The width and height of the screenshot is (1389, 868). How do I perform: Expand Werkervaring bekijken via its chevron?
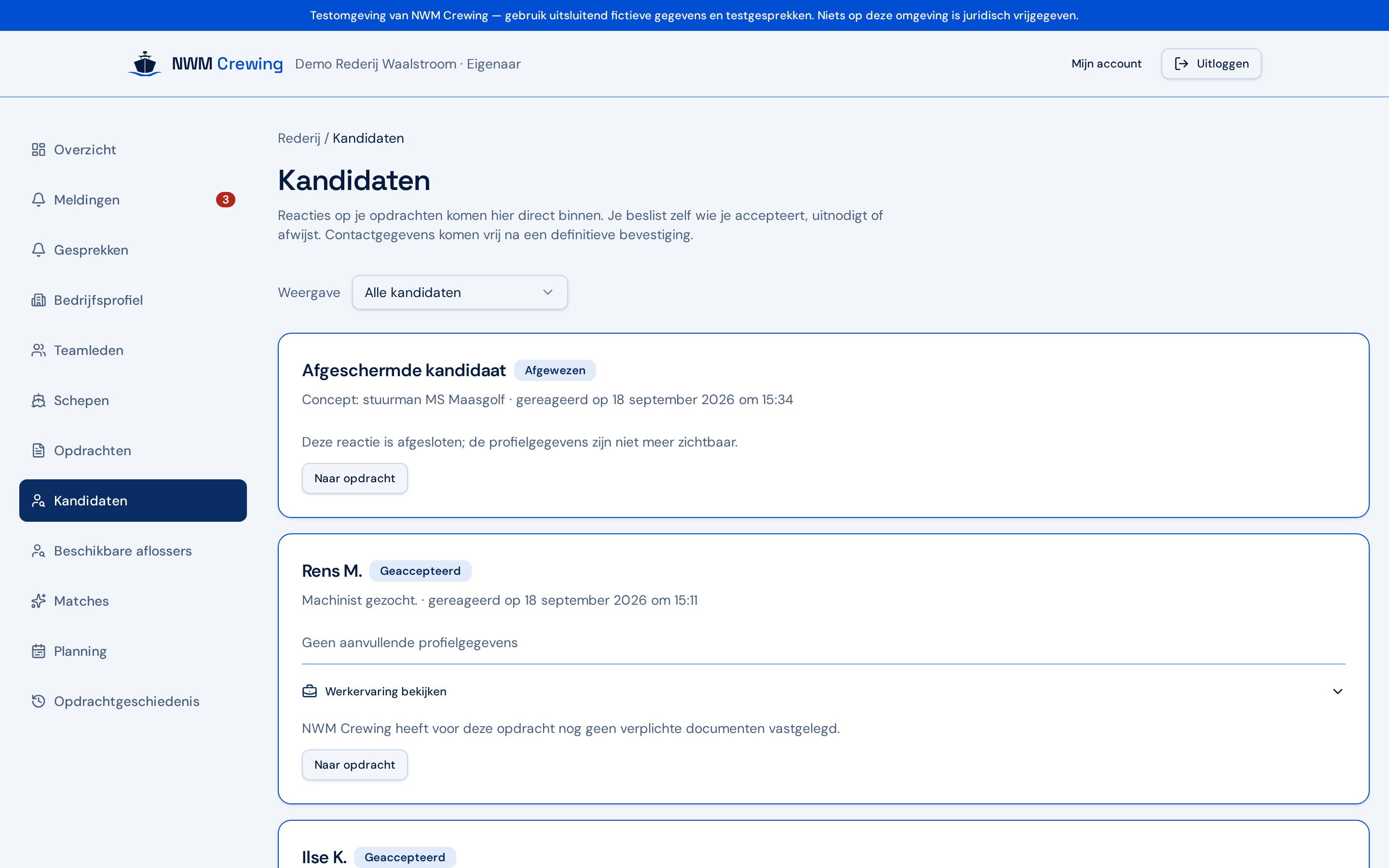click(x=1337, y=691)
